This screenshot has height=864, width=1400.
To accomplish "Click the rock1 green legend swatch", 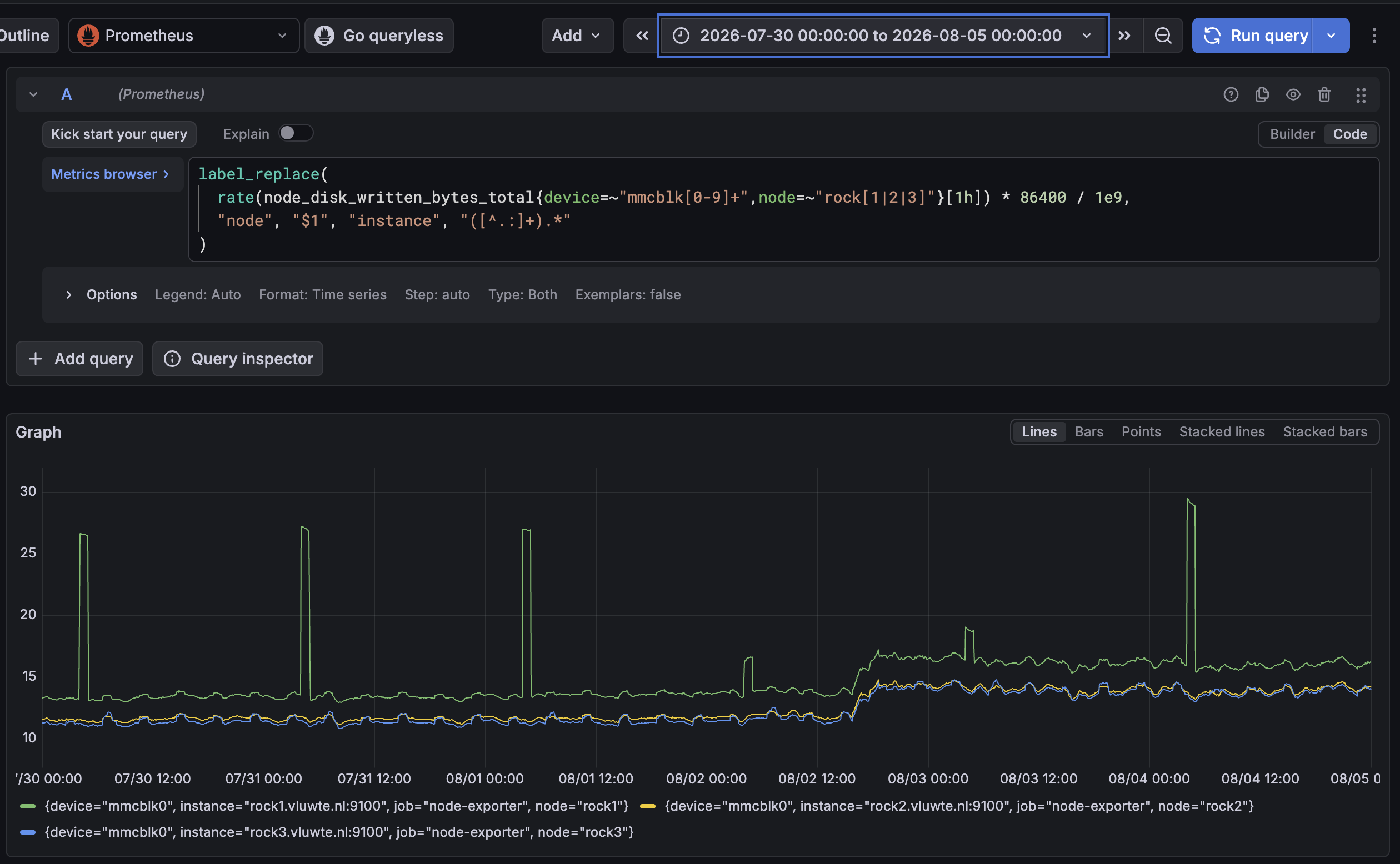I will pyautogui.click(x=27, y=806).
